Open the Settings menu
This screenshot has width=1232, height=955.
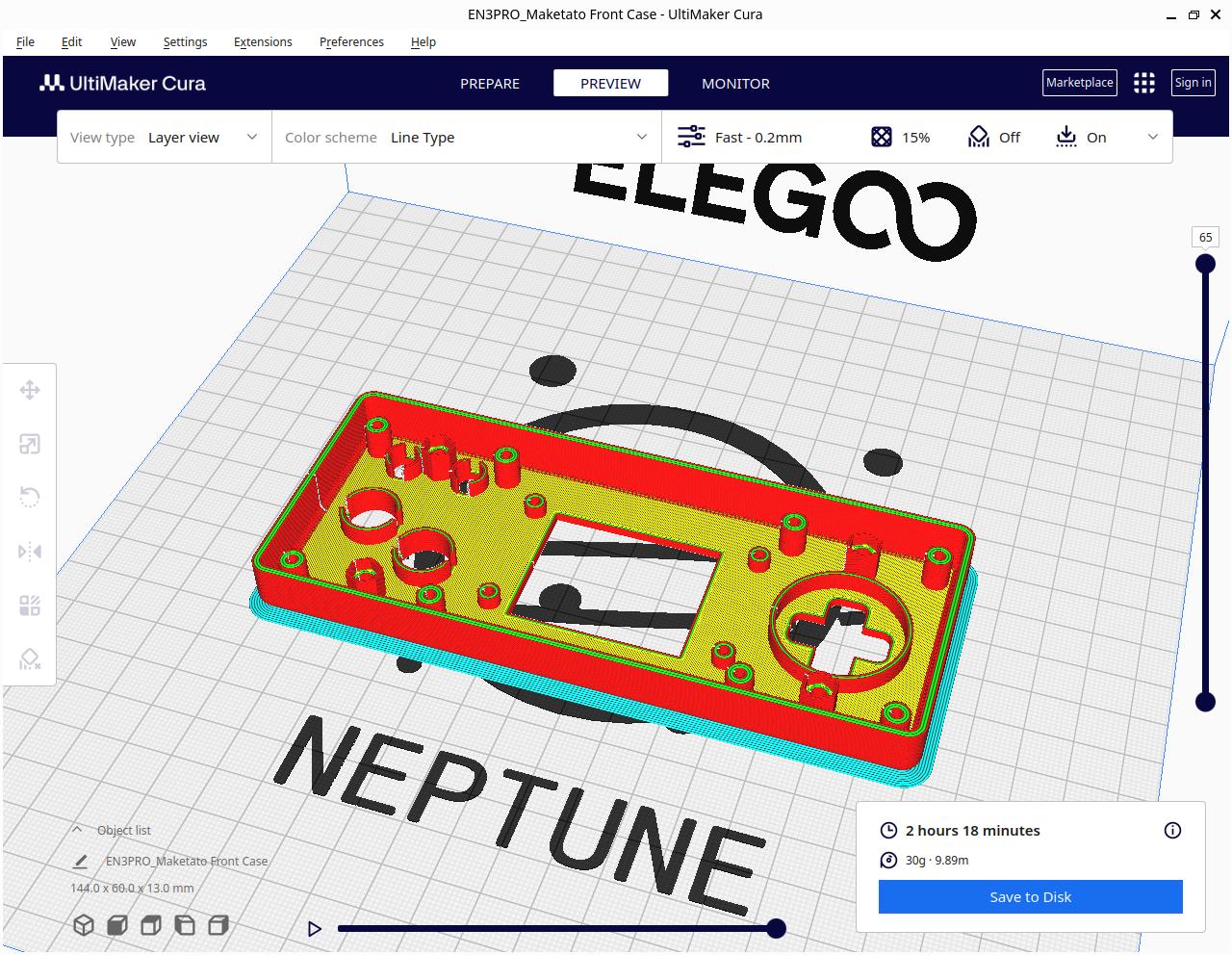185,41
